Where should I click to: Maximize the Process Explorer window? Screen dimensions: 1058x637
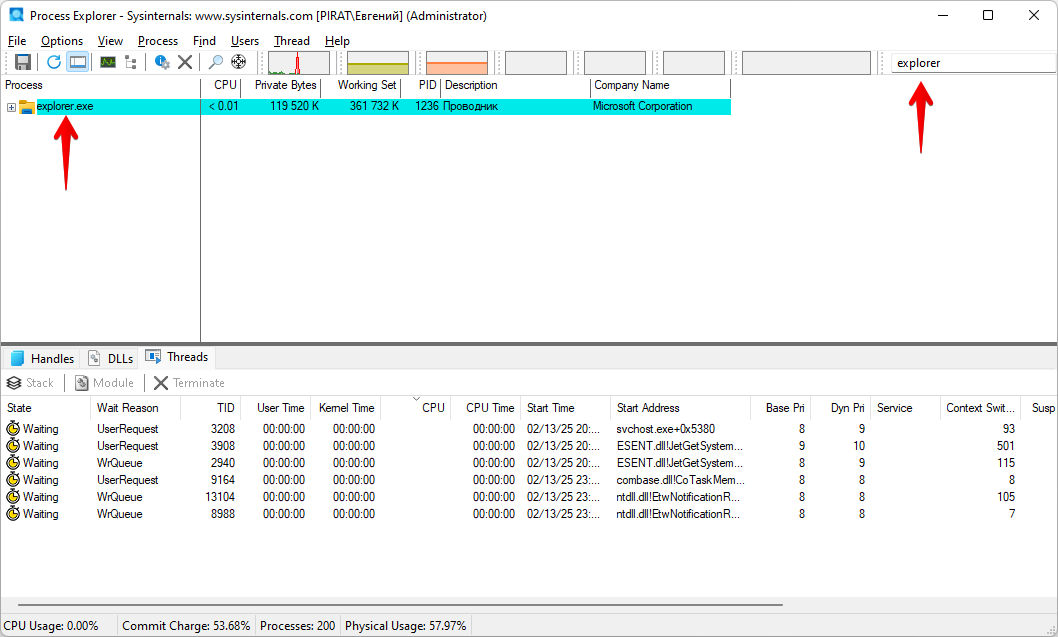tap(988, 16)
